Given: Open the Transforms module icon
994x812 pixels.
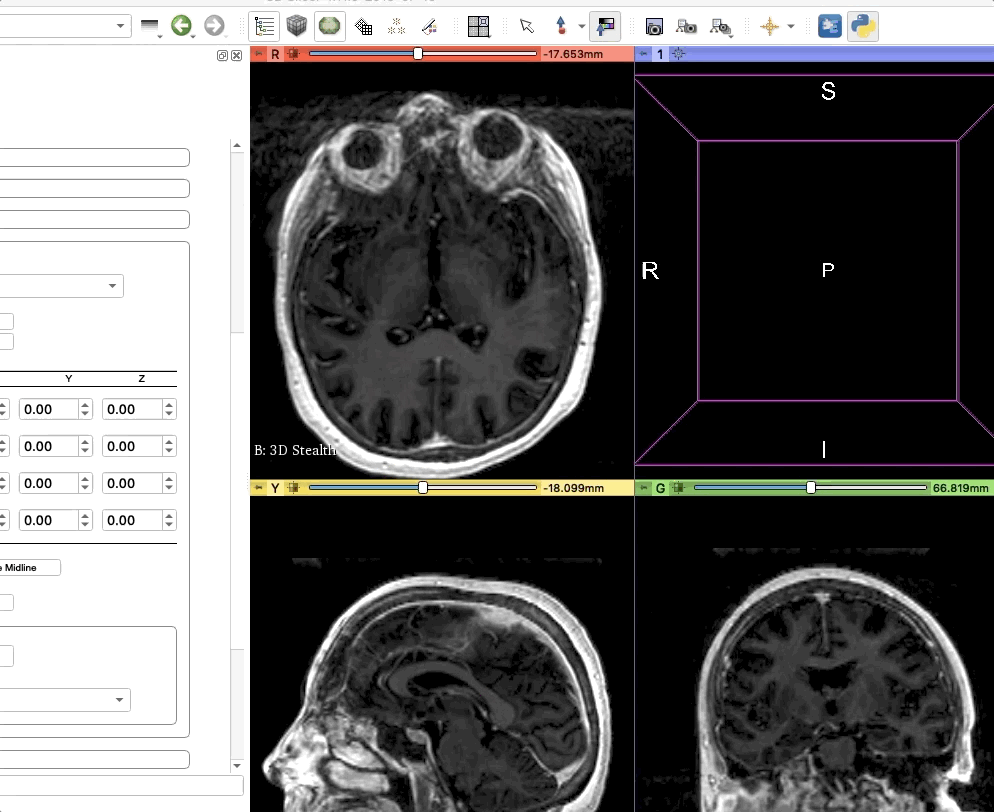Looking at the screenshot, I should (x=363, y=27).
